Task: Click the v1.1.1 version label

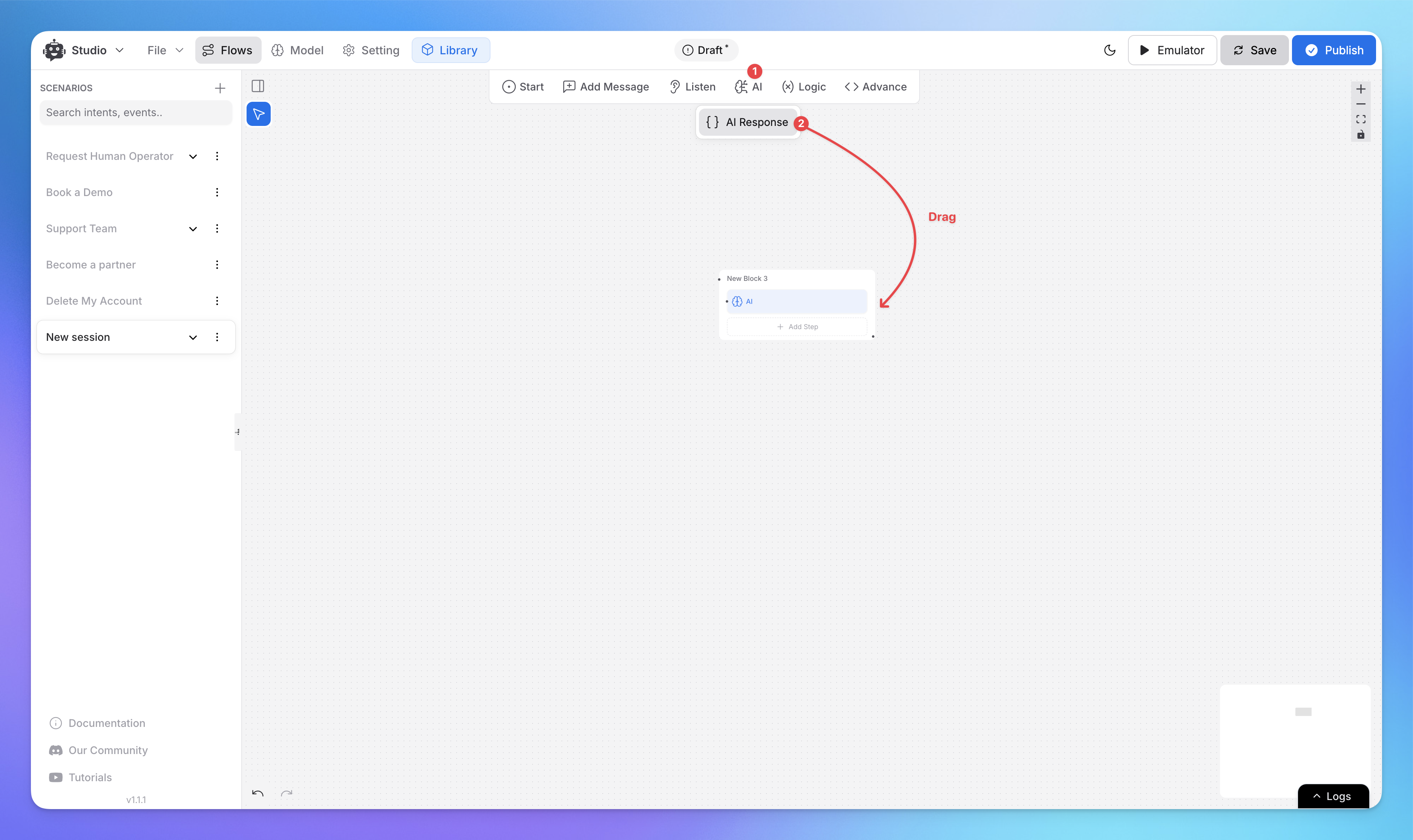Action: pos(136,800)
